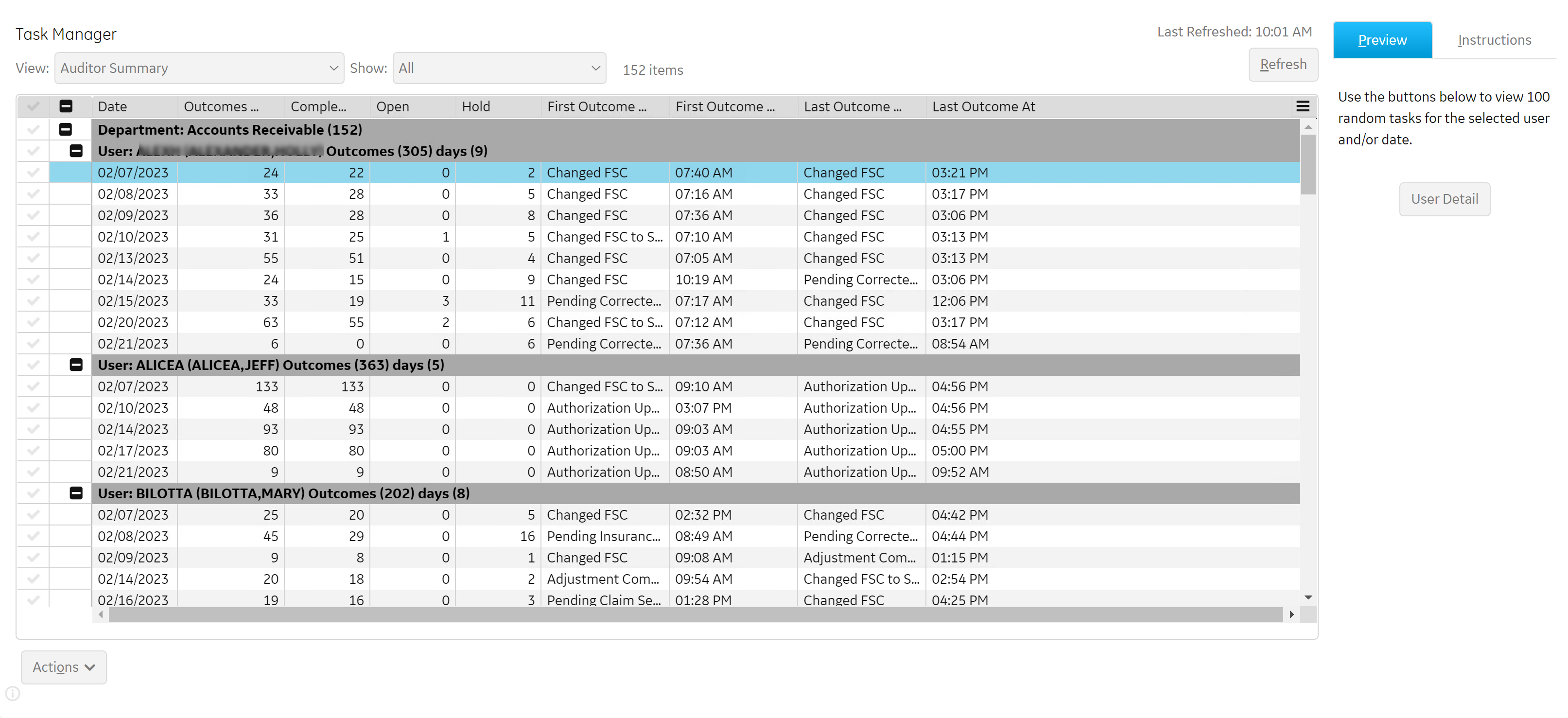Image resolution: width=1568 pixels, height=718 pixels.
Task: Open the Actions dropdown button
Action: point(64,667)
